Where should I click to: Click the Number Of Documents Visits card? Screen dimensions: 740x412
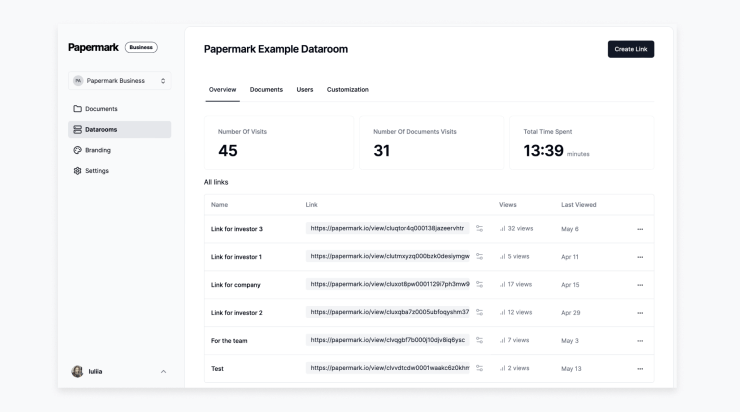coord(431,143)
